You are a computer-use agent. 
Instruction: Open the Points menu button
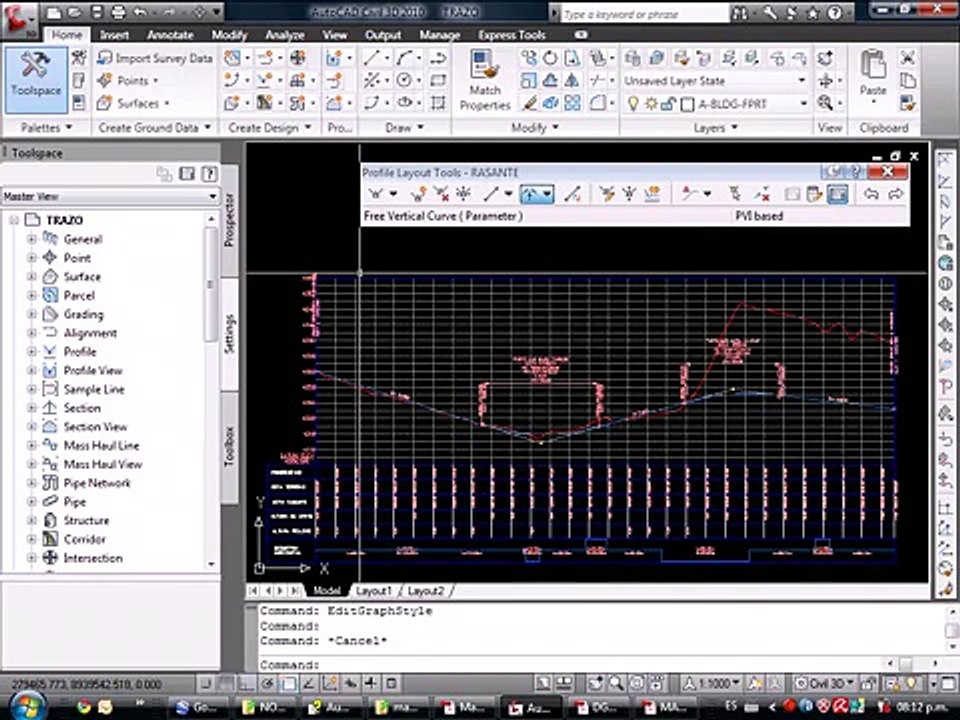click(x=128, y=80)
